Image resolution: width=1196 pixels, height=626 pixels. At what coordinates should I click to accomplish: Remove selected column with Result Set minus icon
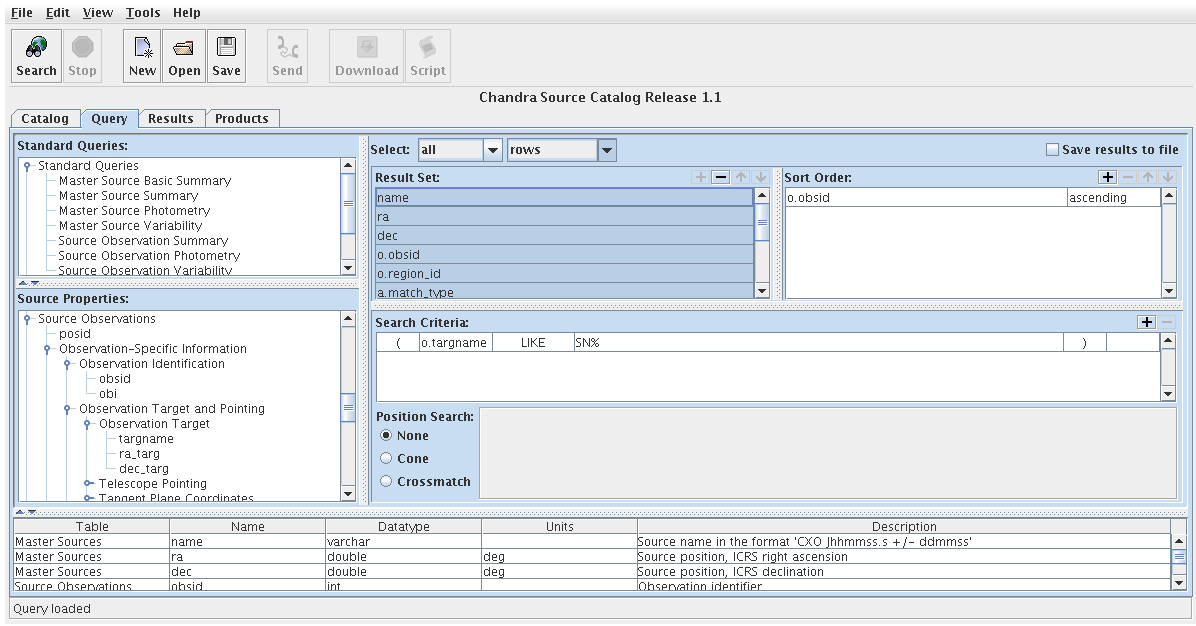(720, 177)
